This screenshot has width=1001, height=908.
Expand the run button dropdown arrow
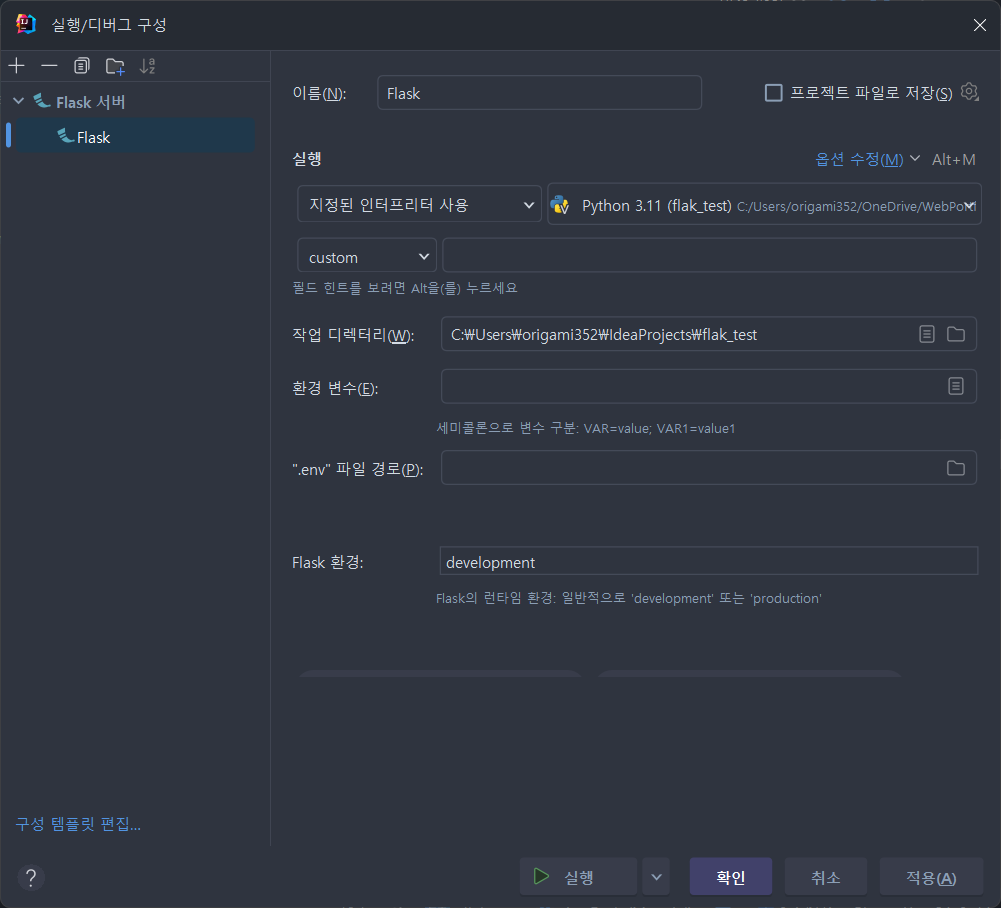pyautogui.click(x=656, y=877)
